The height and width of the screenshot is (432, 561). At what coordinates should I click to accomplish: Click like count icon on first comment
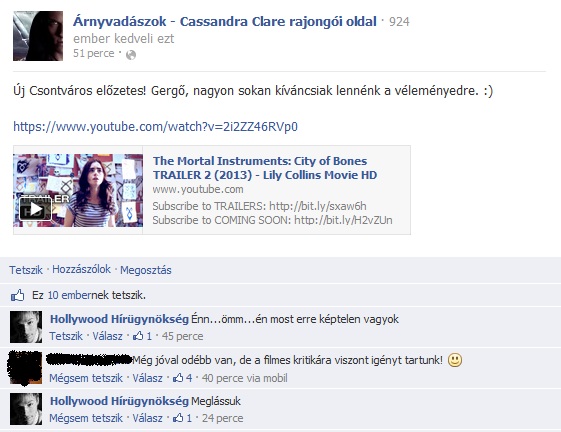pyautogui.click(x=138, y=336)
